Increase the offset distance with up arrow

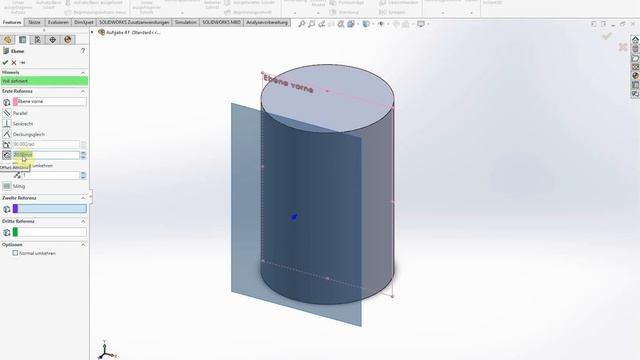83,153
